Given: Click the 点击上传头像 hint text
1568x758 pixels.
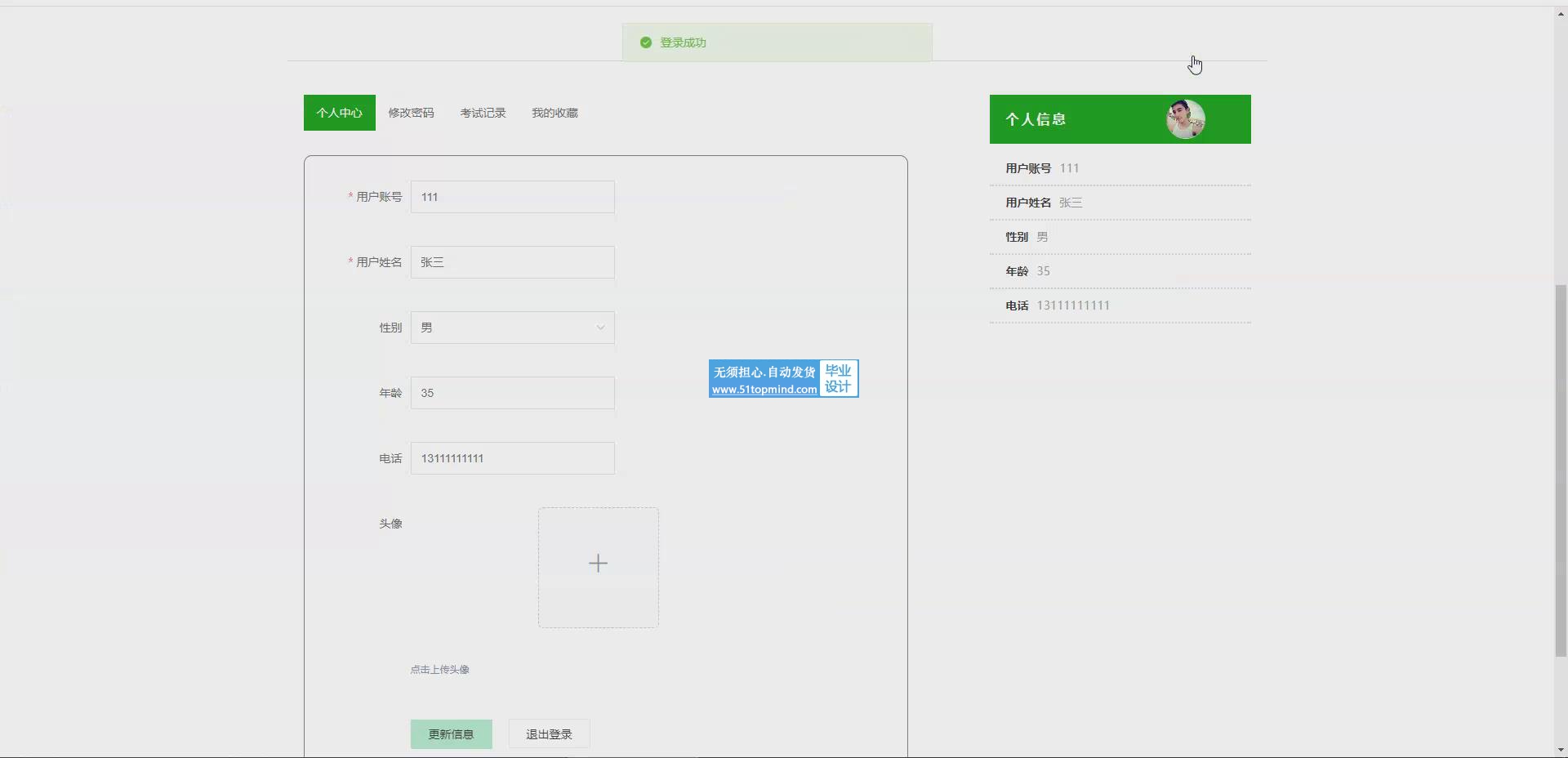Looking at the screenshot, I should coord(439,670).
